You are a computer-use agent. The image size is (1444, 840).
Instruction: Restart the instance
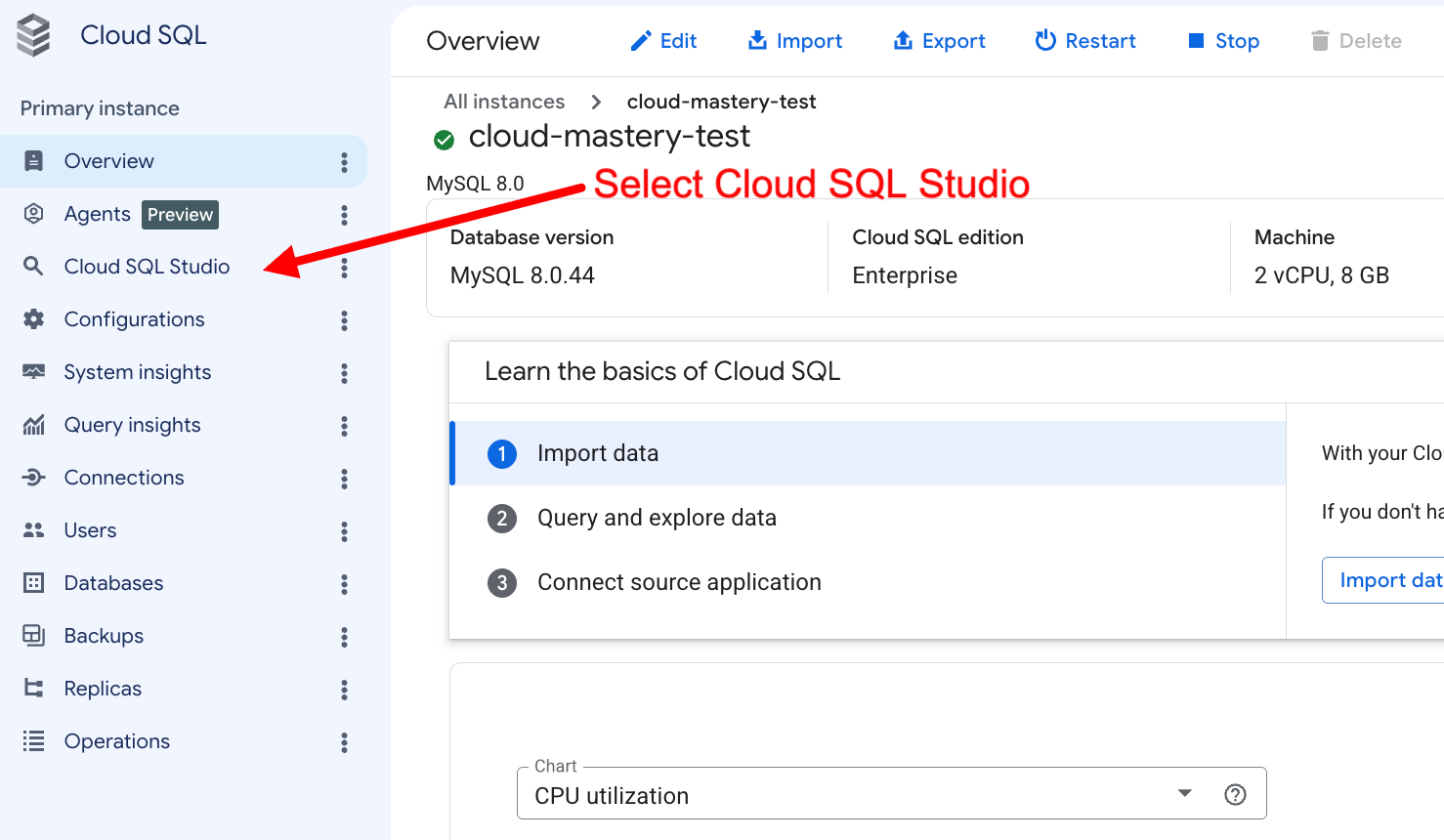click(1085, 41)
